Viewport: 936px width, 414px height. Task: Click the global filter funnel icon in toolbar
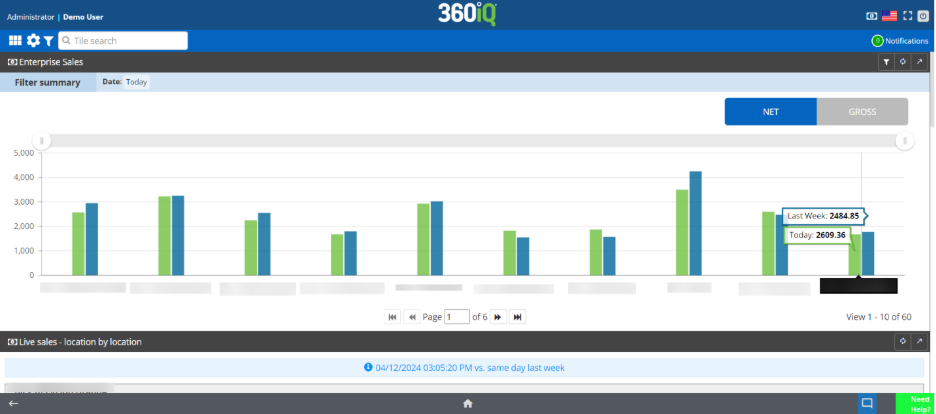48,41
